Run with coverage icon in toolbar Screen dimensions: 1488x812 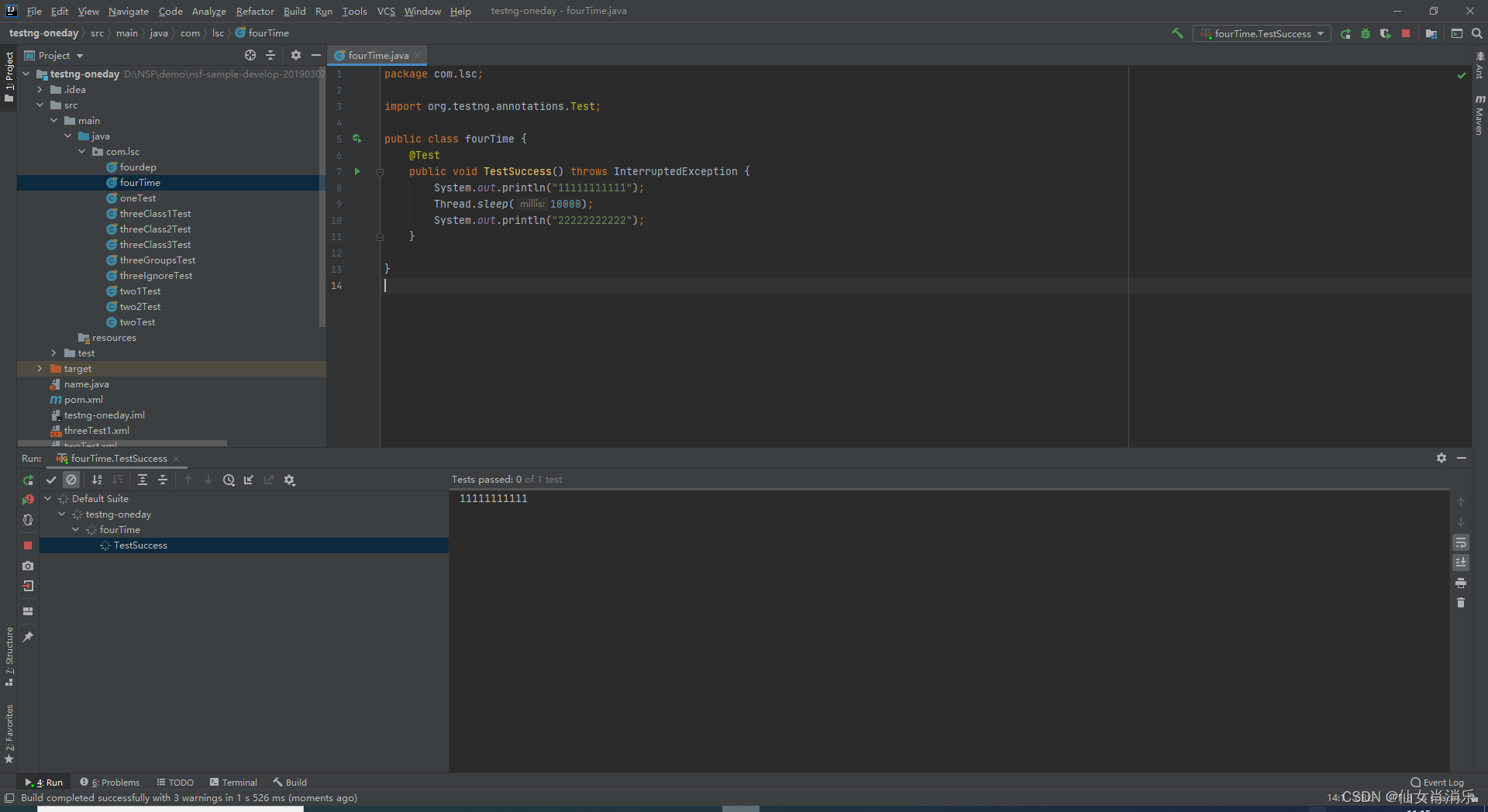pyautogui.click(x=1386, y=33)
